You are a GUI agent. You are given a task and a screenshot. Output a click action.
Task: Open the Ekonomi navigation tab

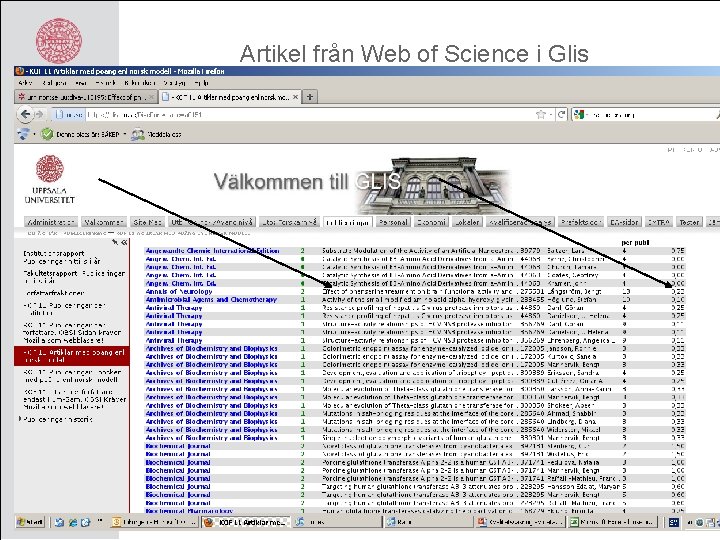point(431,222)
